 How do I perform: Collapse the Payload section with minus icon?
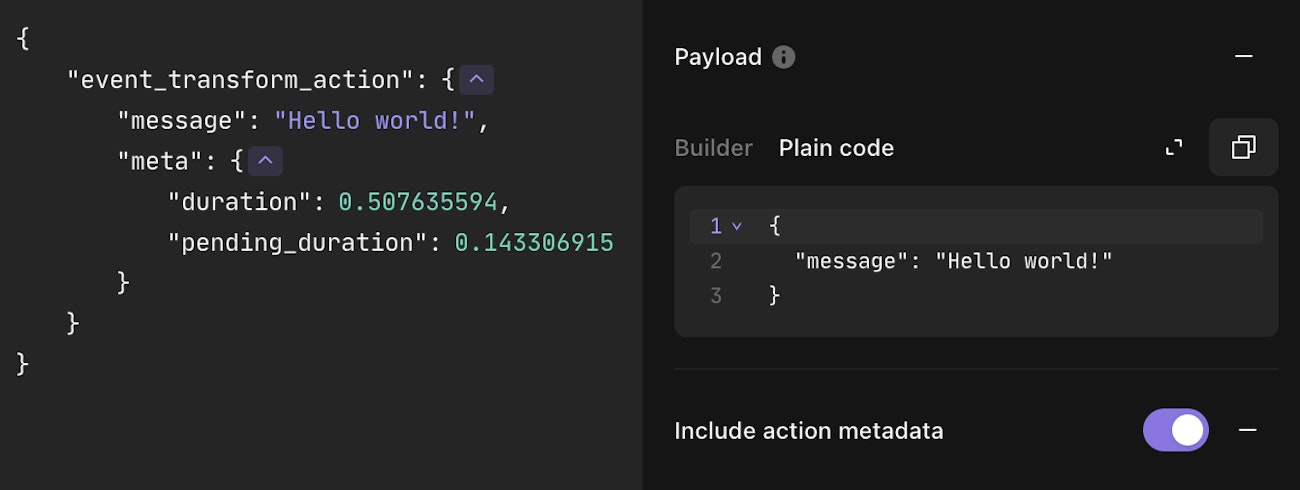1243,57
